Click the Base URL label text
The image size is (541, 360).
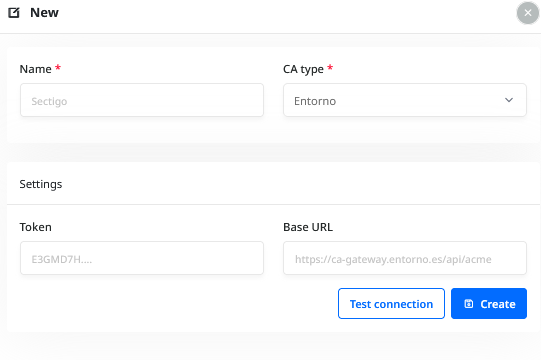pyautogui.click(x=308, y=227)
